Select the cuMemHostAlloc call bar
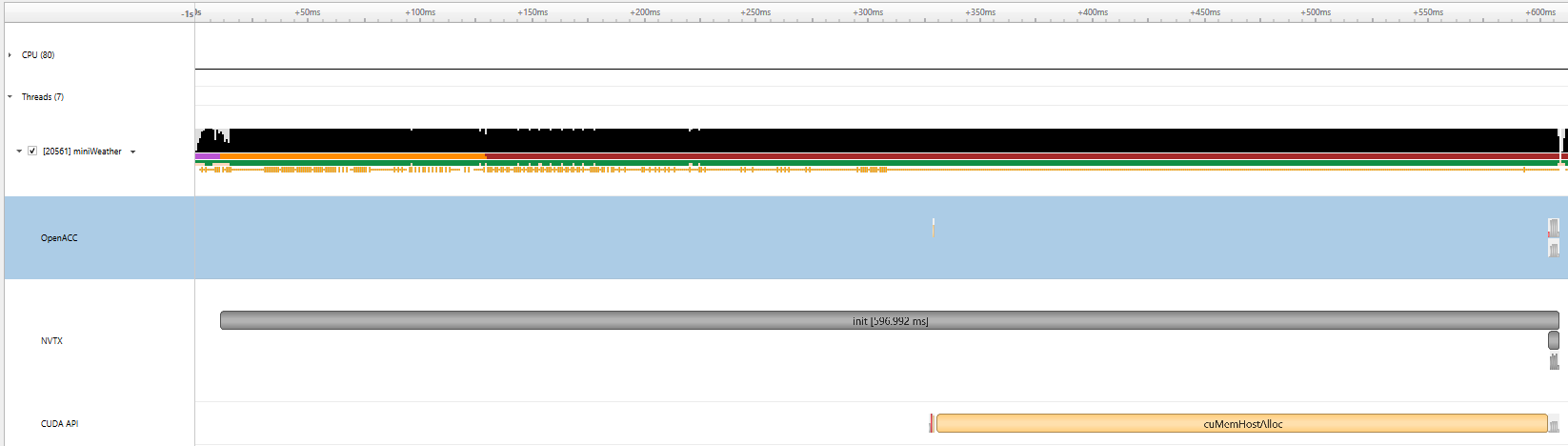 point(1241,424)
